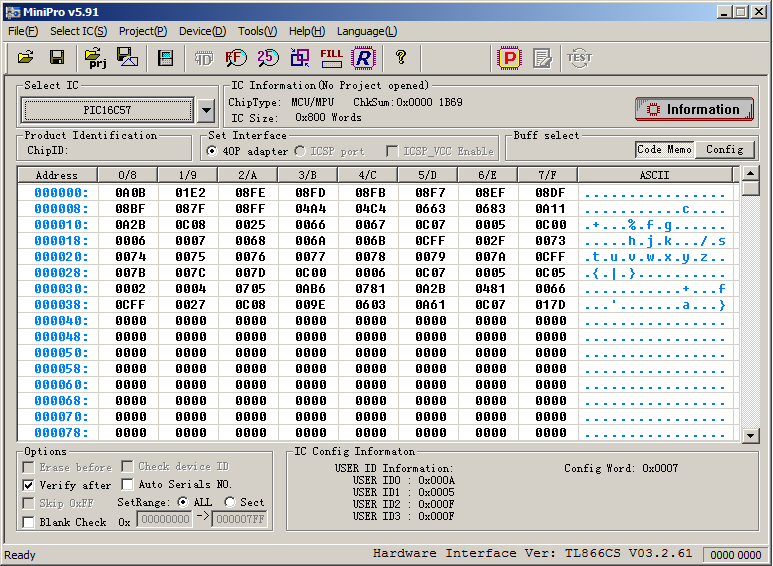Click the 25 series detect icon
This screenshot has width=773, height=566.
(x=268, y=58)
